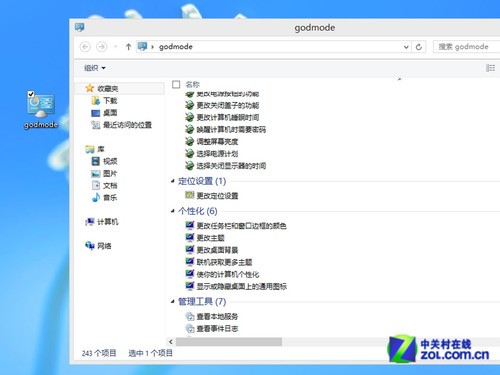Select 查看事件日志 item

[217, 329]
